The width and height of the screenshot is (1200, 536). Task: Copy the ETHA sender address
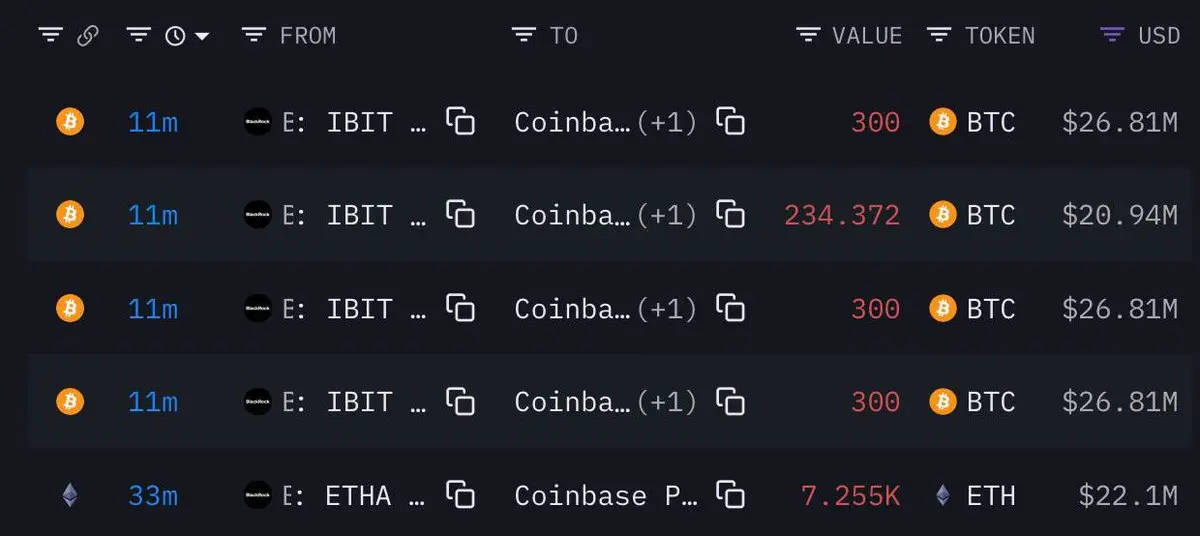coord(460,494)
